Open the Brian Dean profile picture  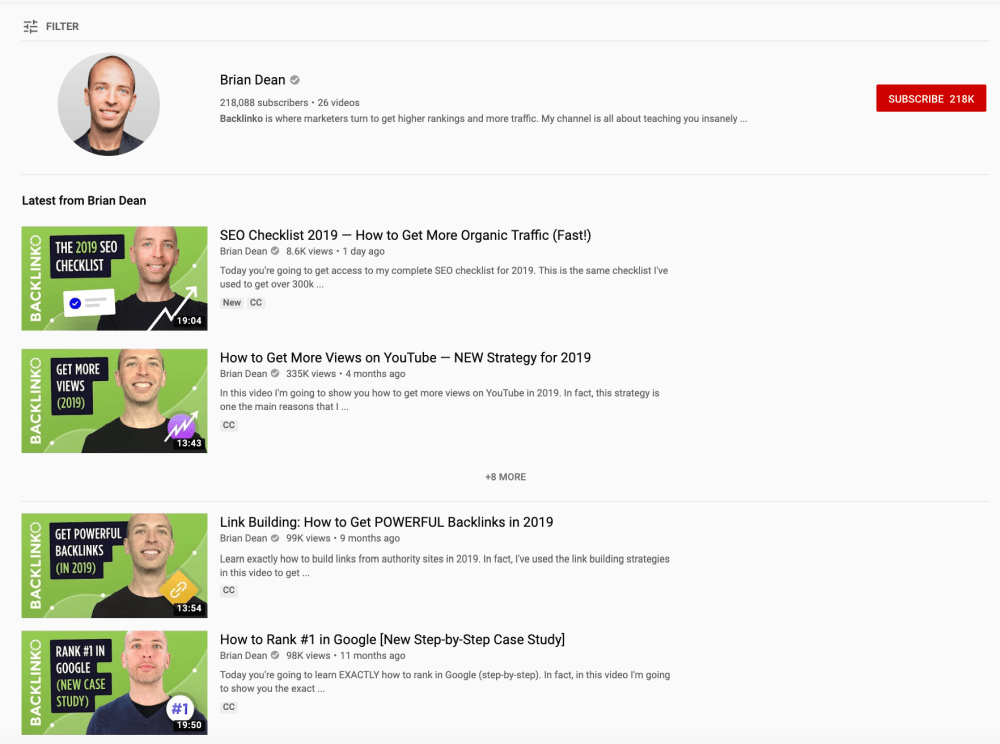click(109, 105)
